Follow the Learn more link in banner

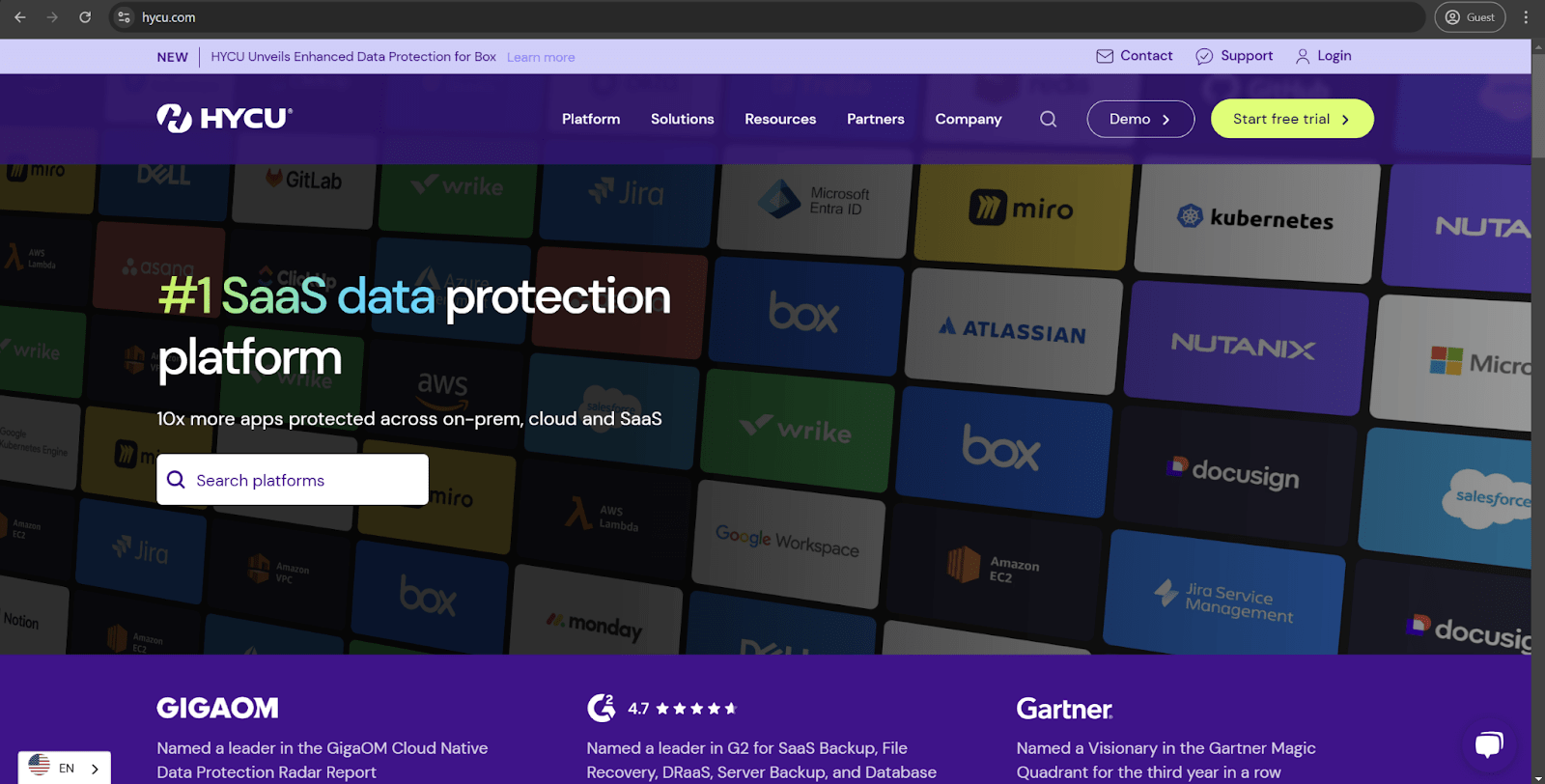pyautogui.click(x=541, y=57)
